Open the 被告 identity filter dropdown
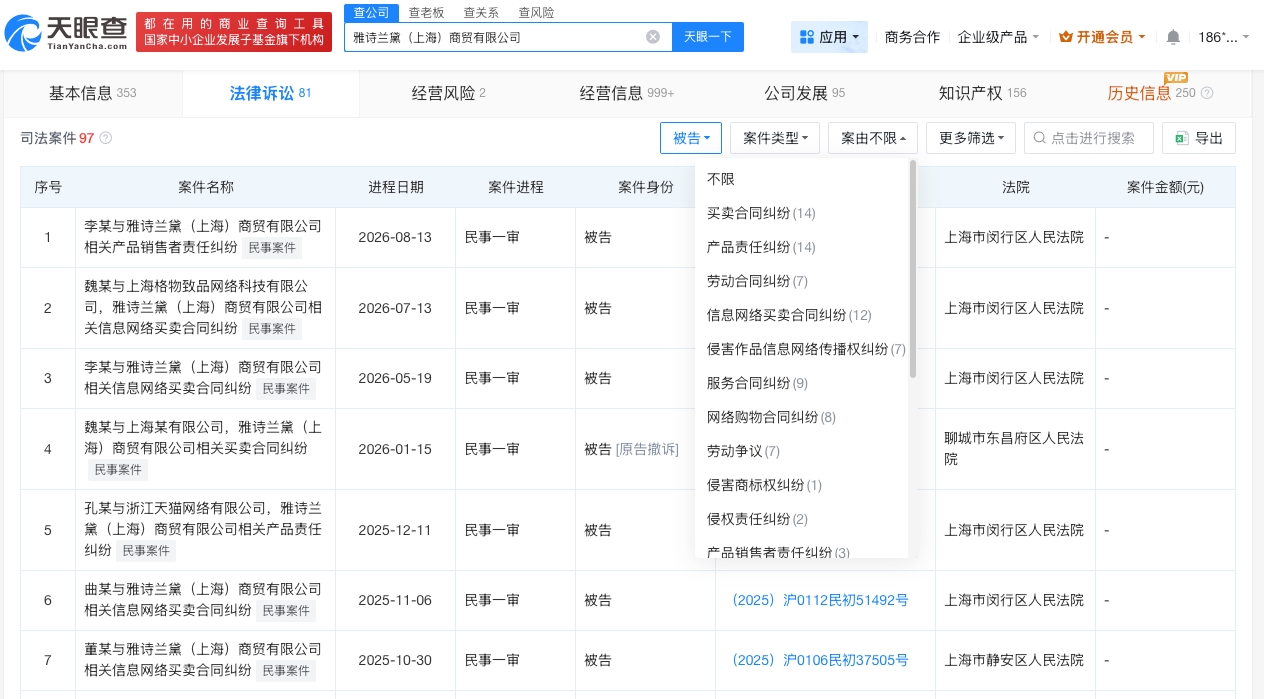The width and height of the screenshot is (1264, 699). (691, 138)
